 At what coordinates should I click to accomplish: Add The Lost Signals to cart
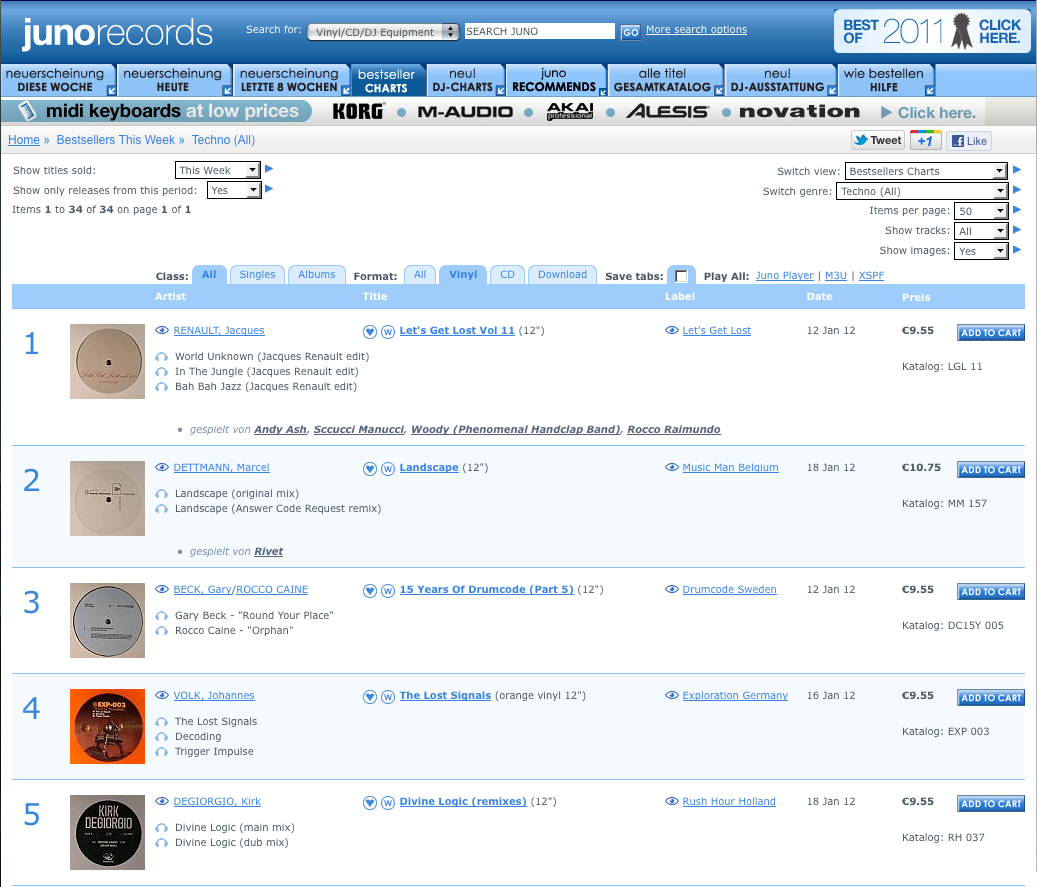(990, 698)
